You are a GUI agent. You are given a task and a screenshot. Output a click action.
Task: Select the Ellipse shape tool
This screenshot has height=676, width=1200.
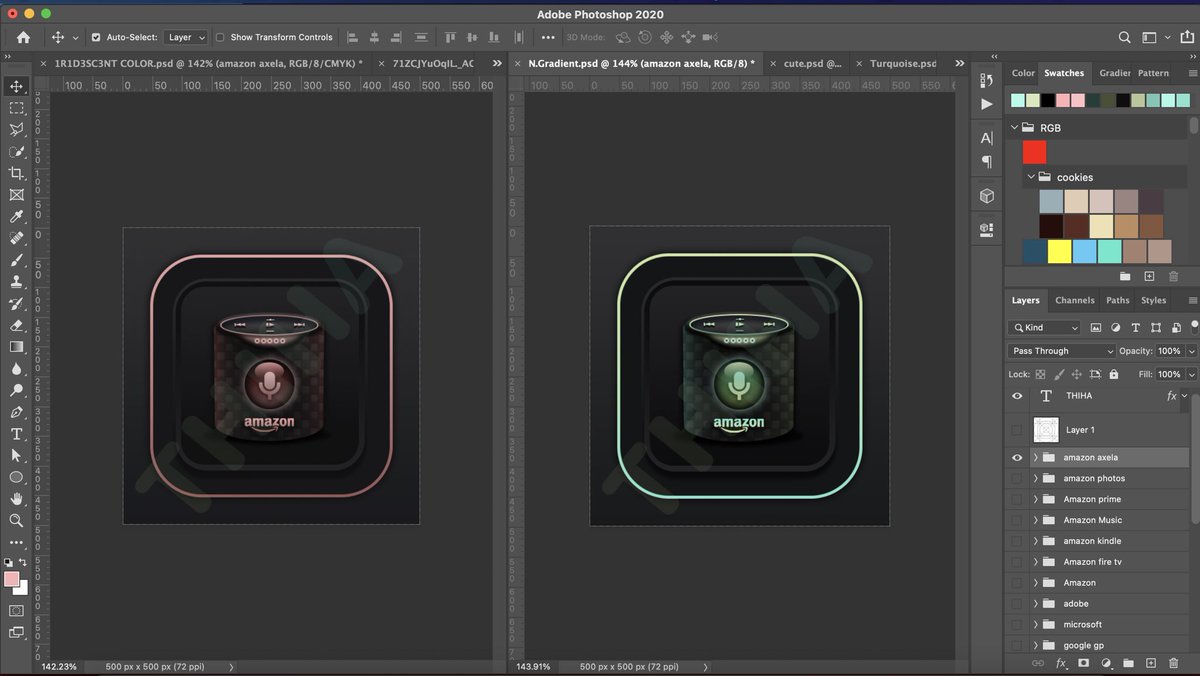point(17,477)
